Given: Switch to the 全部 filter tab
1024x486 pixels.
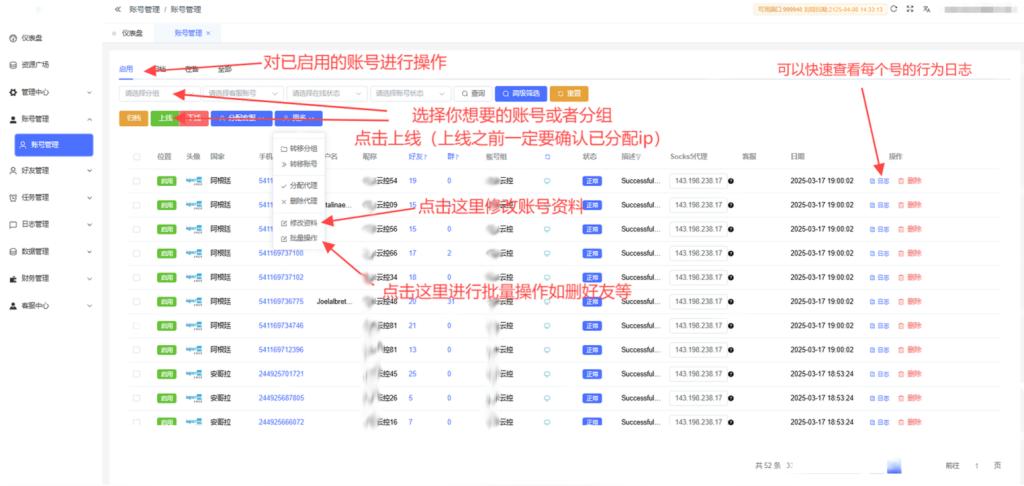Looking at the screenshot, I should click(225, 69).
